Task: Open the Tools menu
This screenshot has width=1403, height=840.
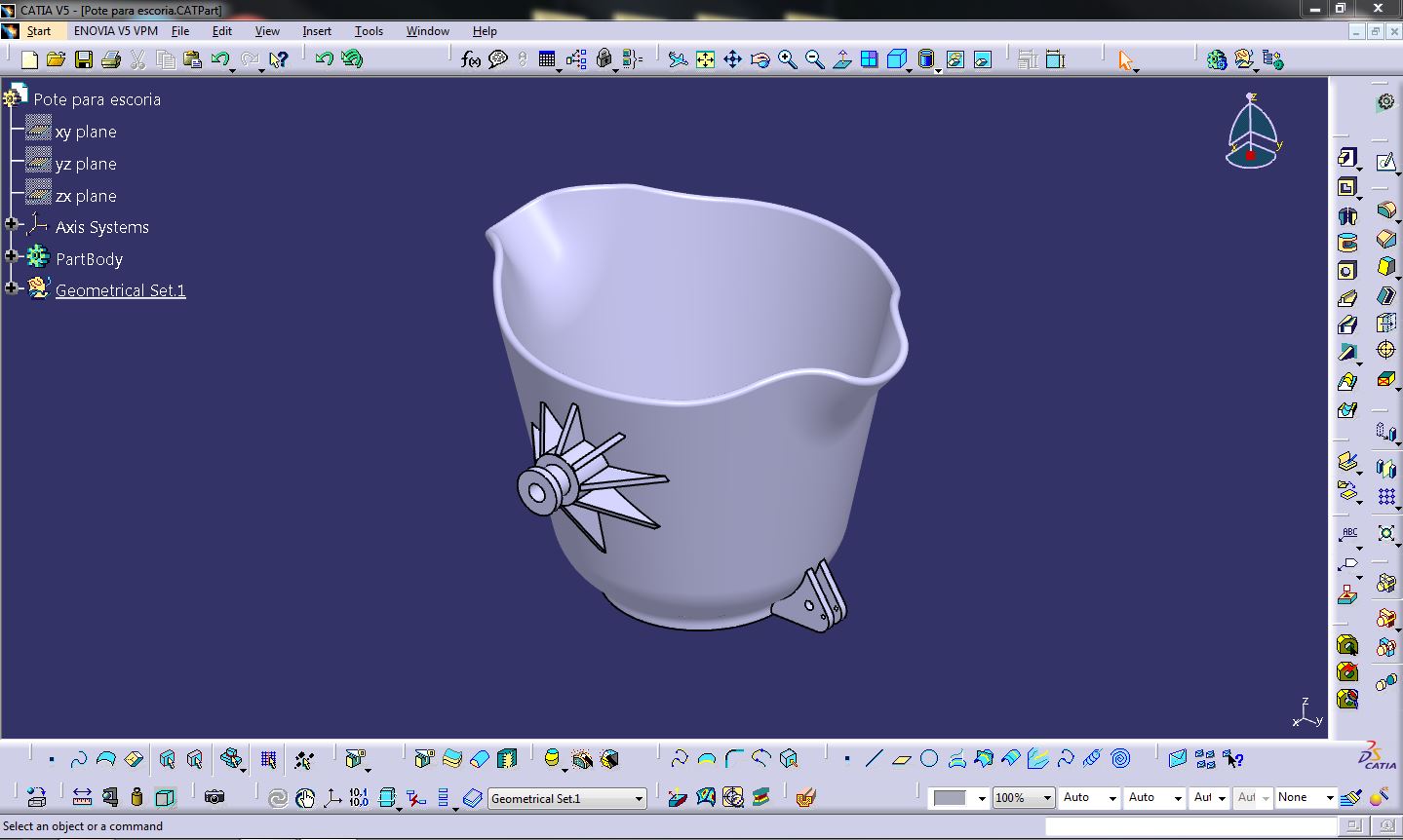Action: (x=369, y=31)
